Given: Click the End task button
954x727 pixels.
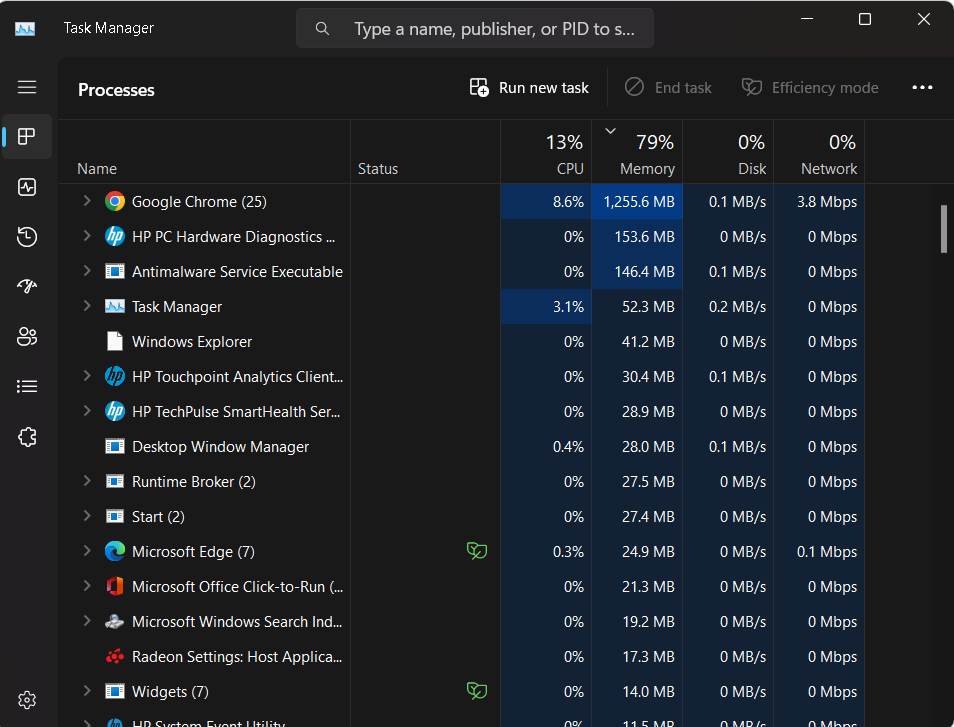Looking at the screenshot, I should [668, 87].
